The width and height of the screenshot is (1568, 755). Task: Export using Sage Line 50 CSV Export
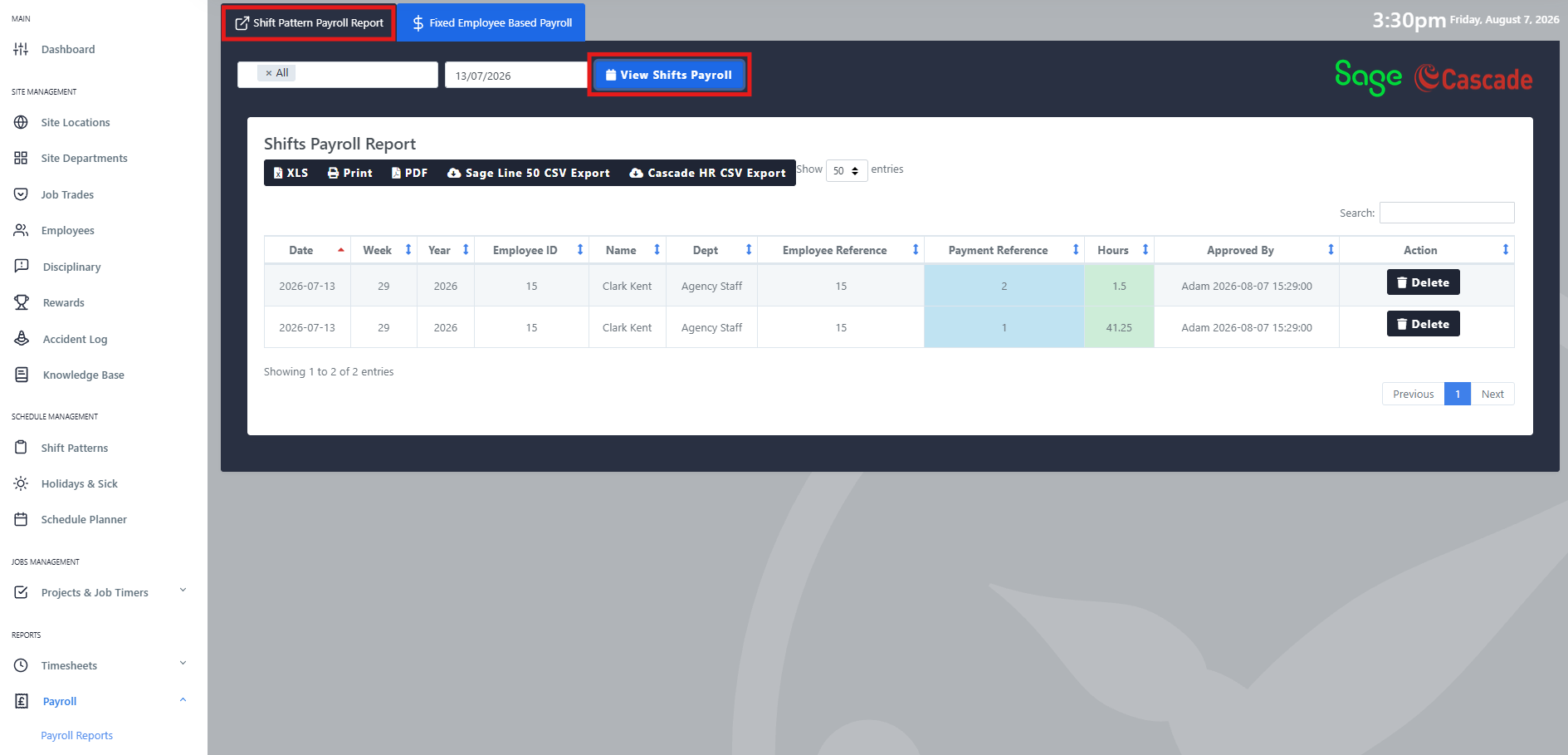[x=529, y=173]
